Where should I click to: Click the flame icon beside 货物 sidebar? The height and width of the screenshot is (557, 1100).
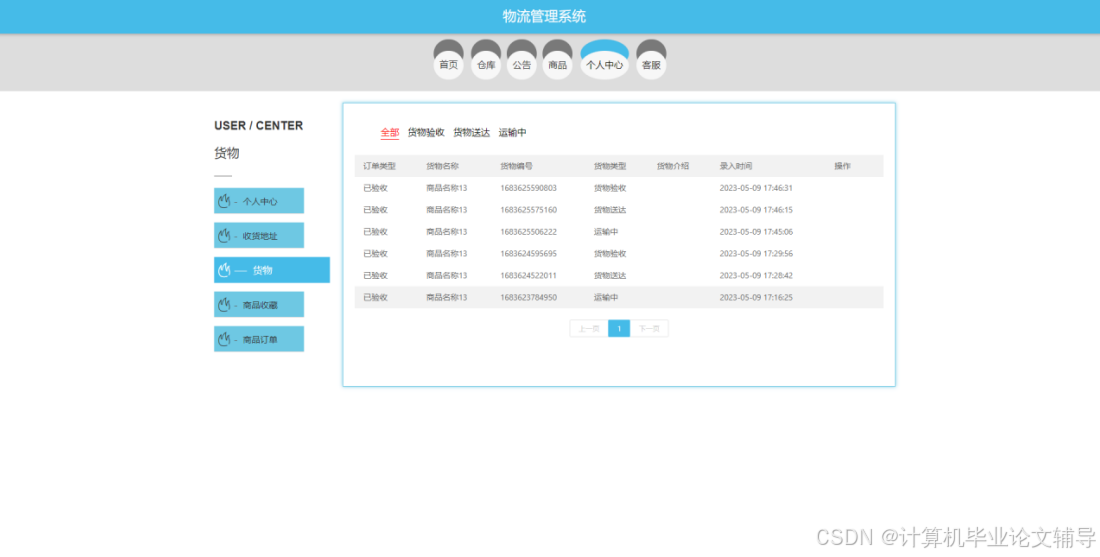click(x=224, y=269)
